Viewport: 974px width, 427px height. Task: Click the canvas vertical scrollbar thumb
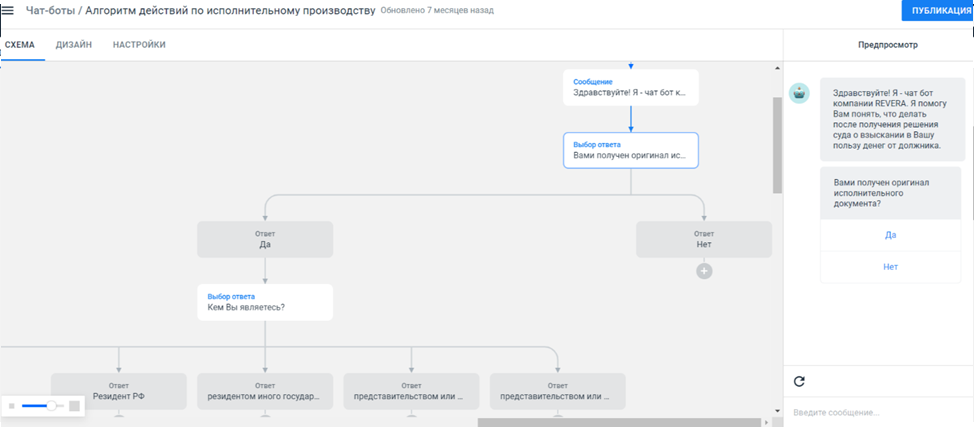point(777,145)
